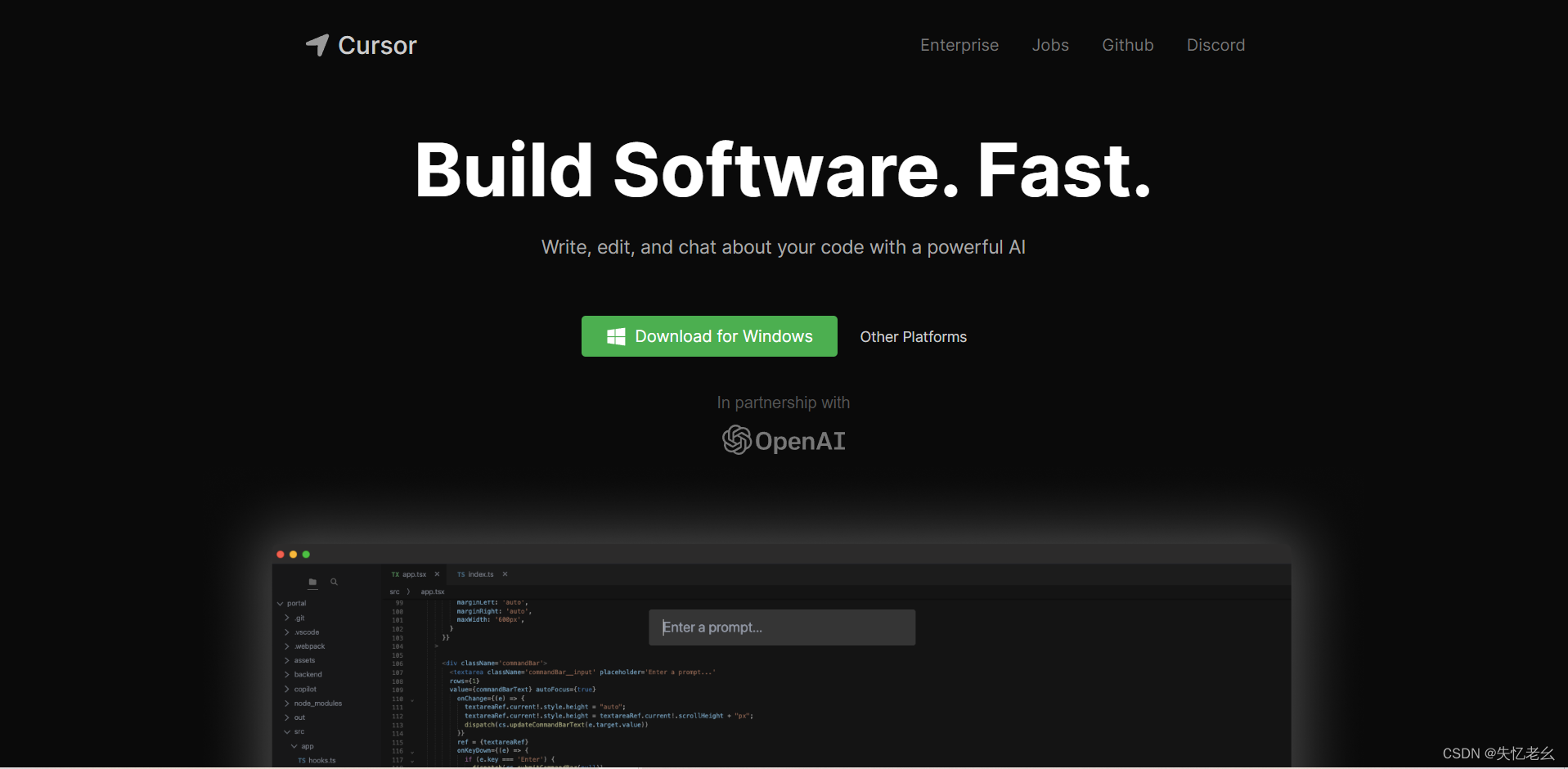Focus the Enter a prompt field
Viewport: 1568px width, 769px height.
pyautogui.click(x=782, y=627)
